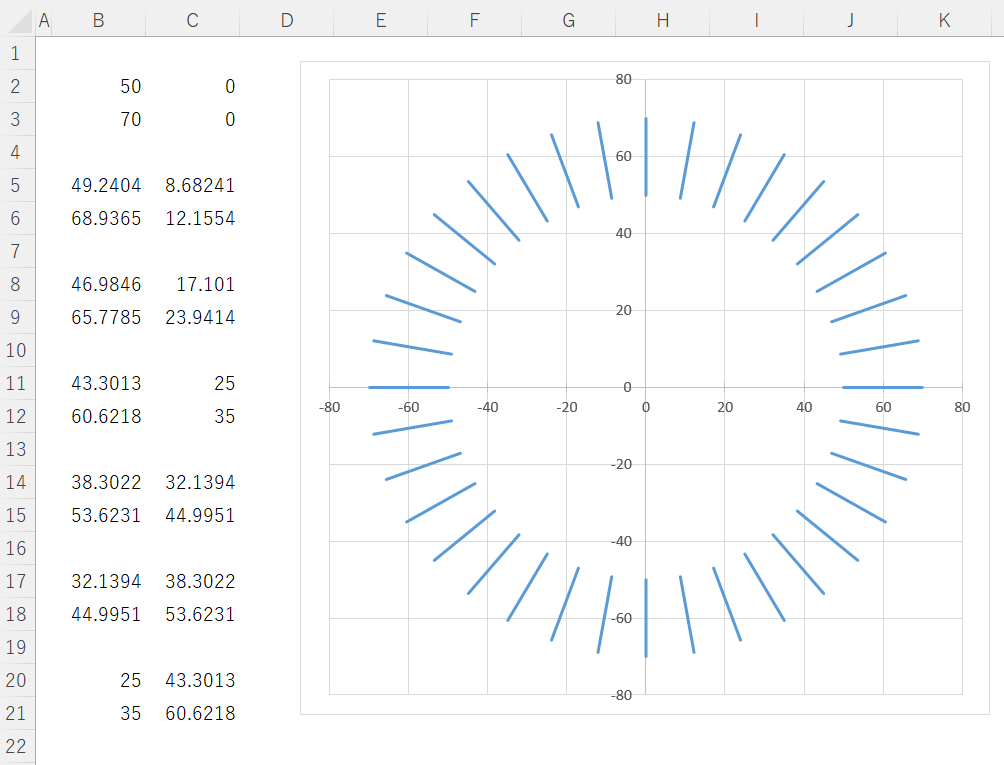Click the Select All corner triangle
The width and height of the screenshot is (1004, 765).
click(17, 20)
